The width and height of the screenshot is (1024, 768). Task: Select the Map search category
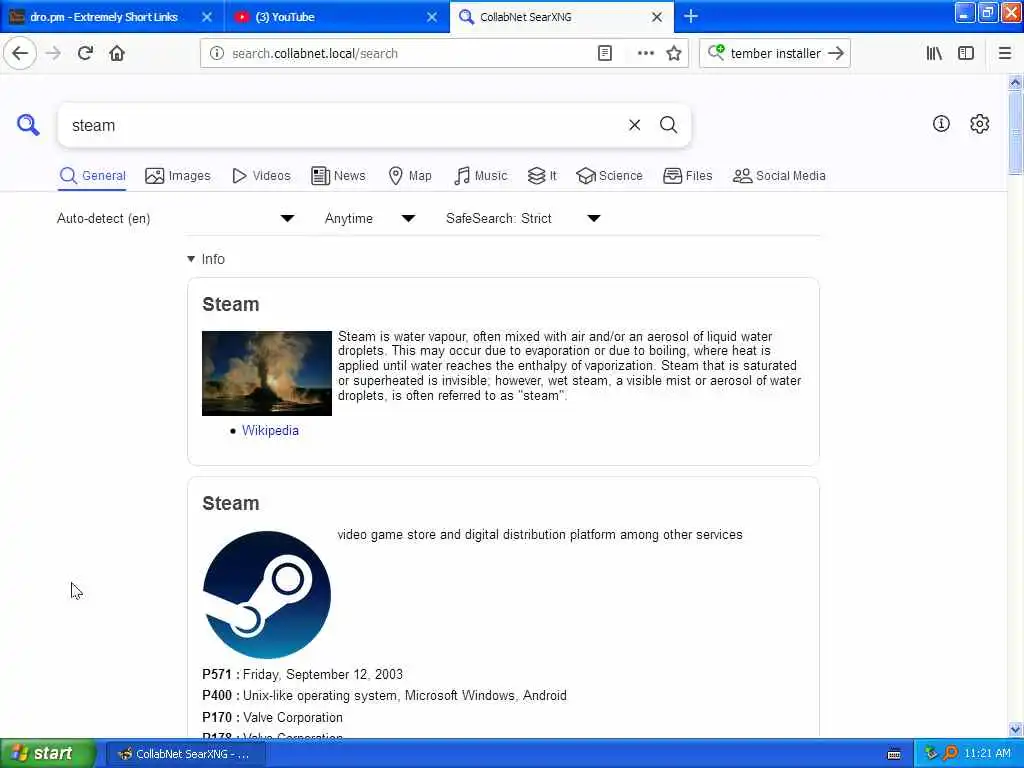(410, 176)
